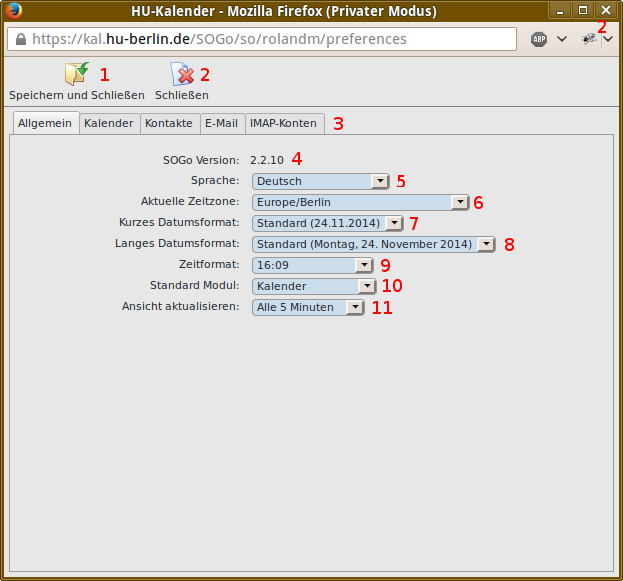This screenshot has width=623, height=581.
Task: Change the Ansicht aktualisieren interval dropdown
Action: [x=308, y=307]
